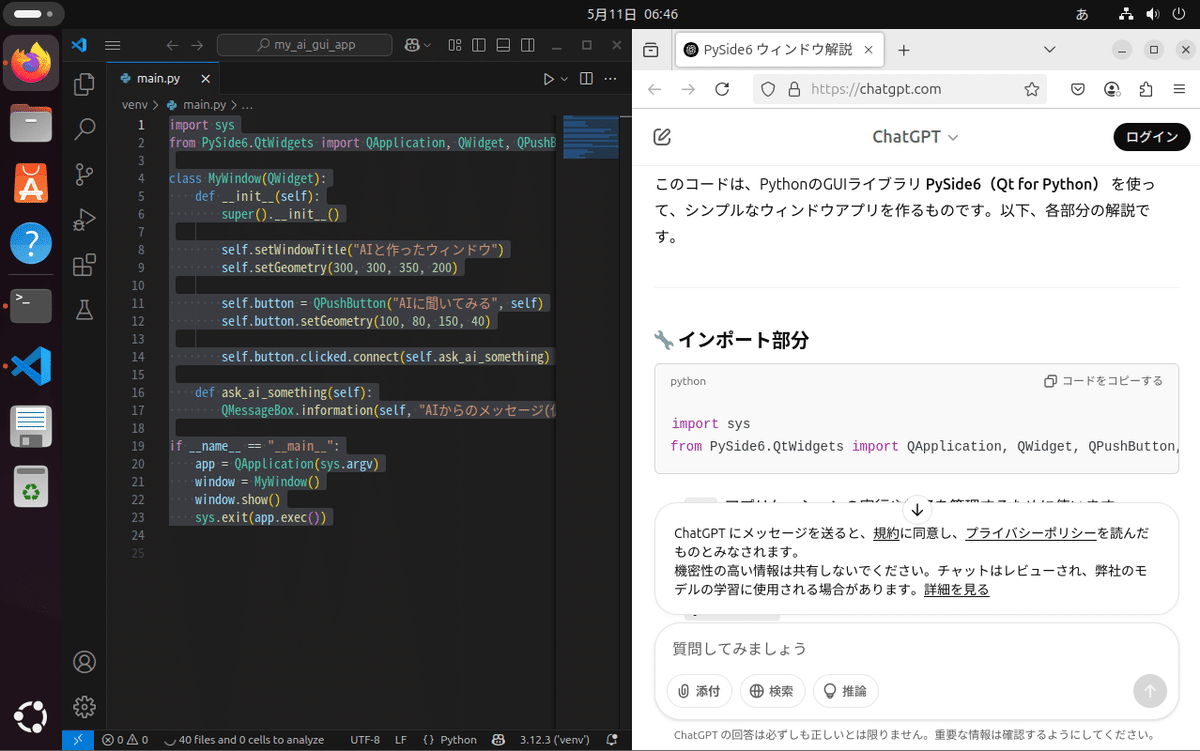Click the 添付 attach button in ChatGPT
This screenshot has width=1200, height=751.
point(698,691)
